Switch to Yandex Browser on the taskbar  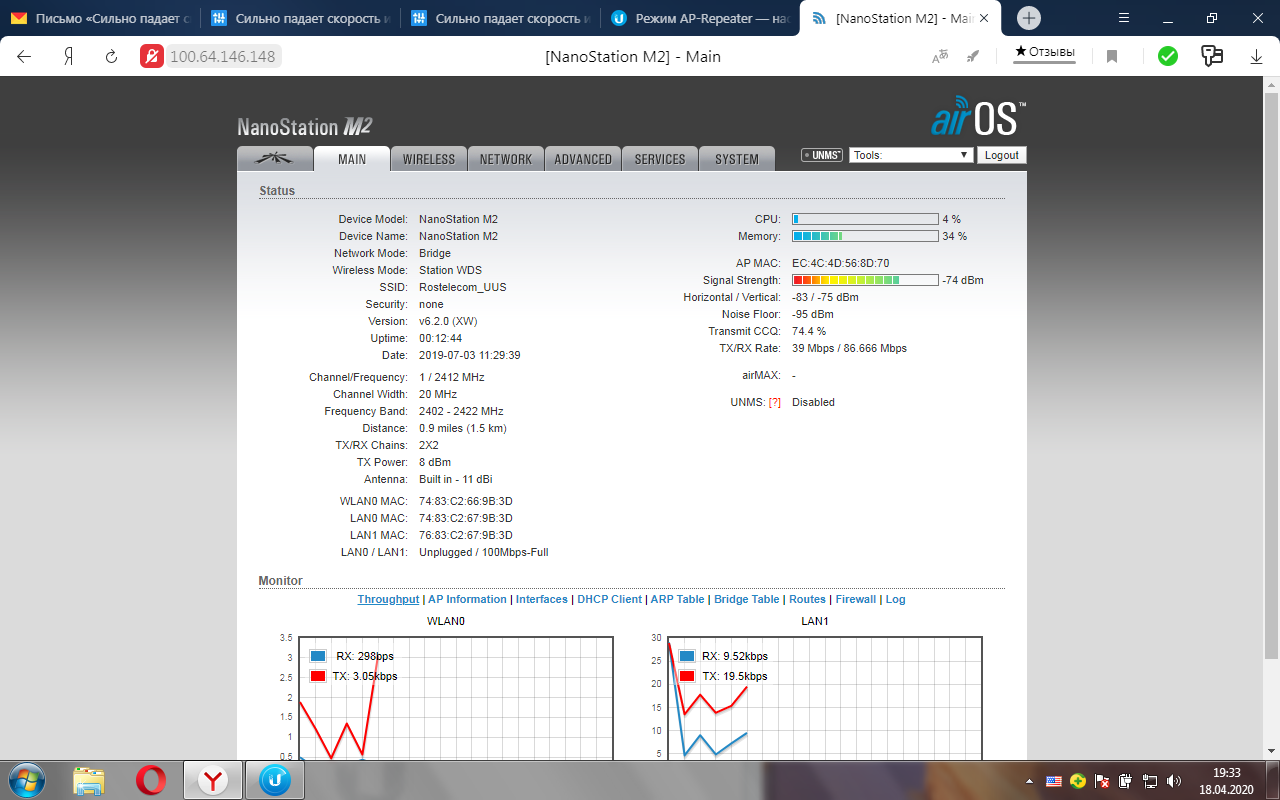pos(212,780)
